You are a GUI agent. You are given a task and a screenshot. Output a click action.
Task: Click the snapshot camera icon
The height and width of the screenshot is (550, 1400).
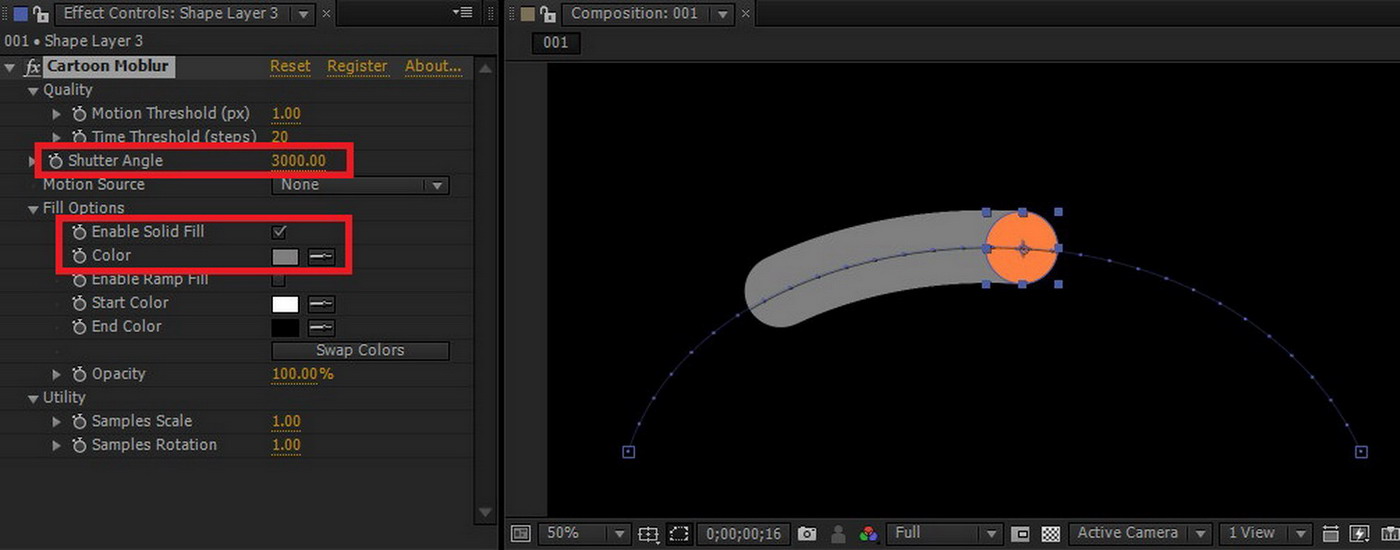point(807,534)
